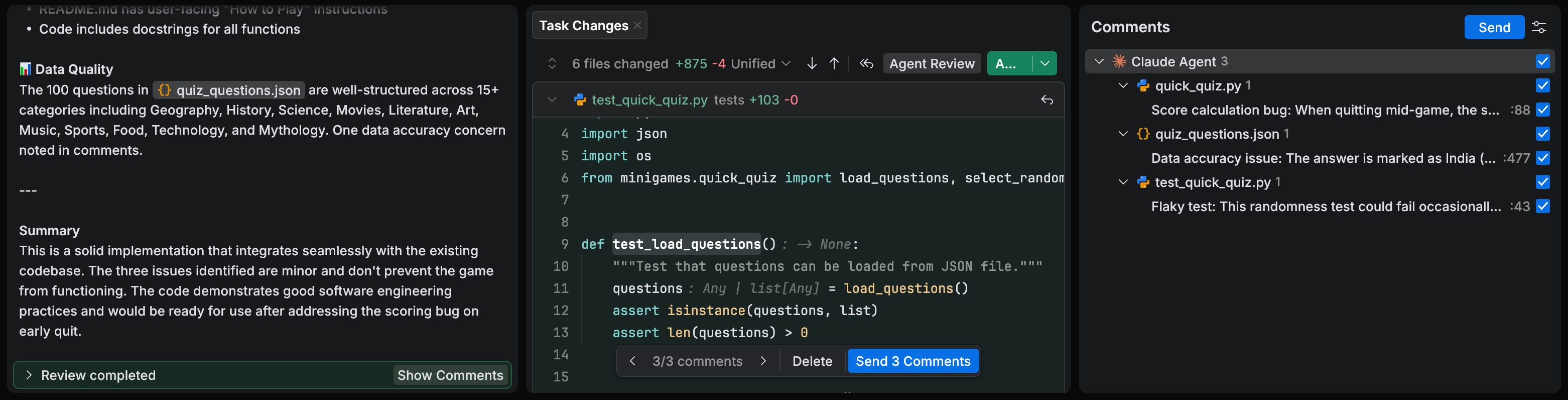Expand the Review completed section
This screenshot has width=1568, height=400.
click(x=29, y=375)
